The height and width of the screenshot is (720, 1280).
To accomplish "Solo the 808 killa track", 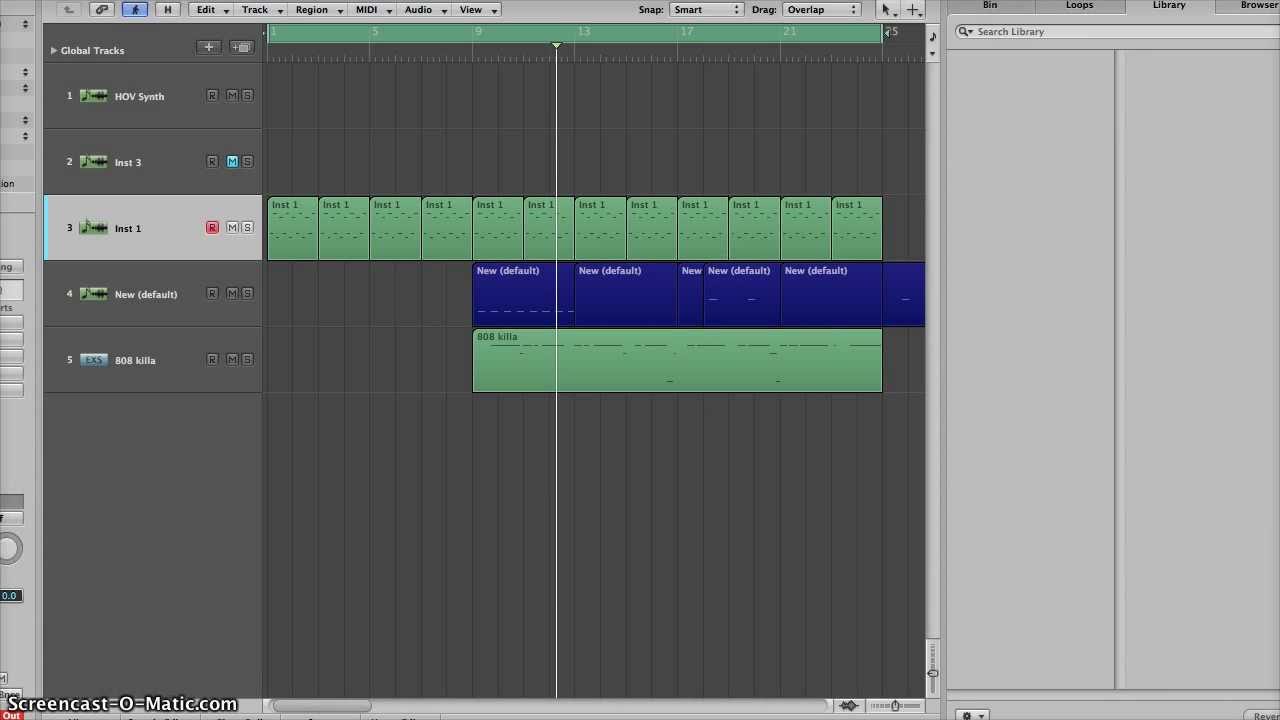I will 247,360.
